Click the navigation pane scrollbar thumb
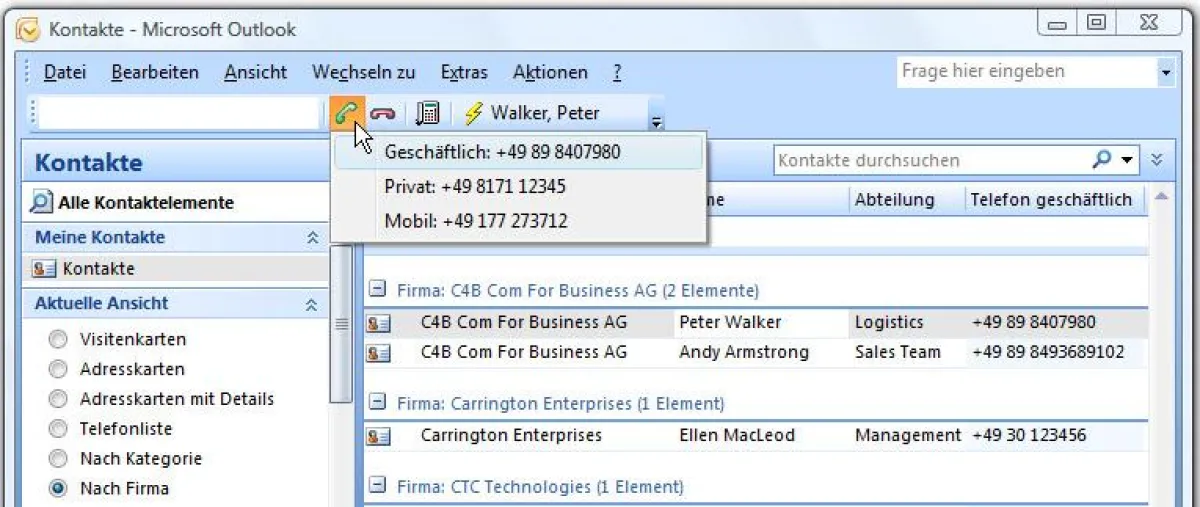The width and height of the screenshot is (1200, 507). (x=341, y=323)
